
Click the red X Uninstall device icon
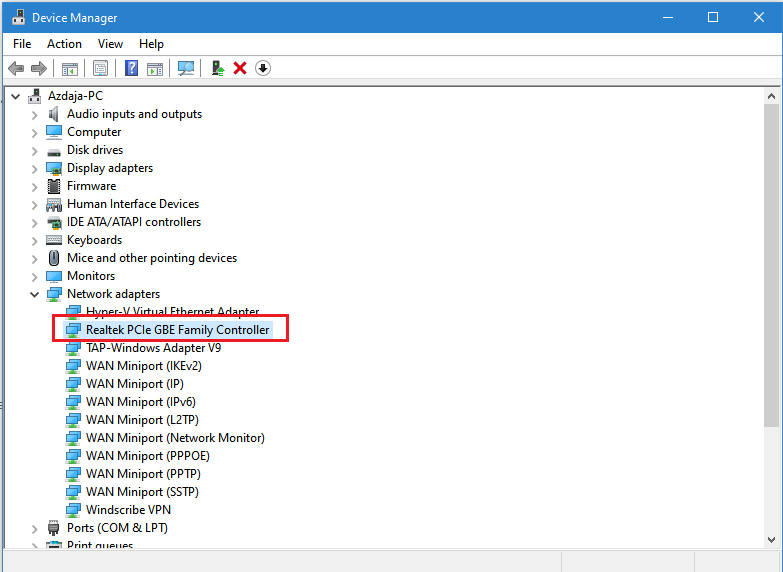240,68
